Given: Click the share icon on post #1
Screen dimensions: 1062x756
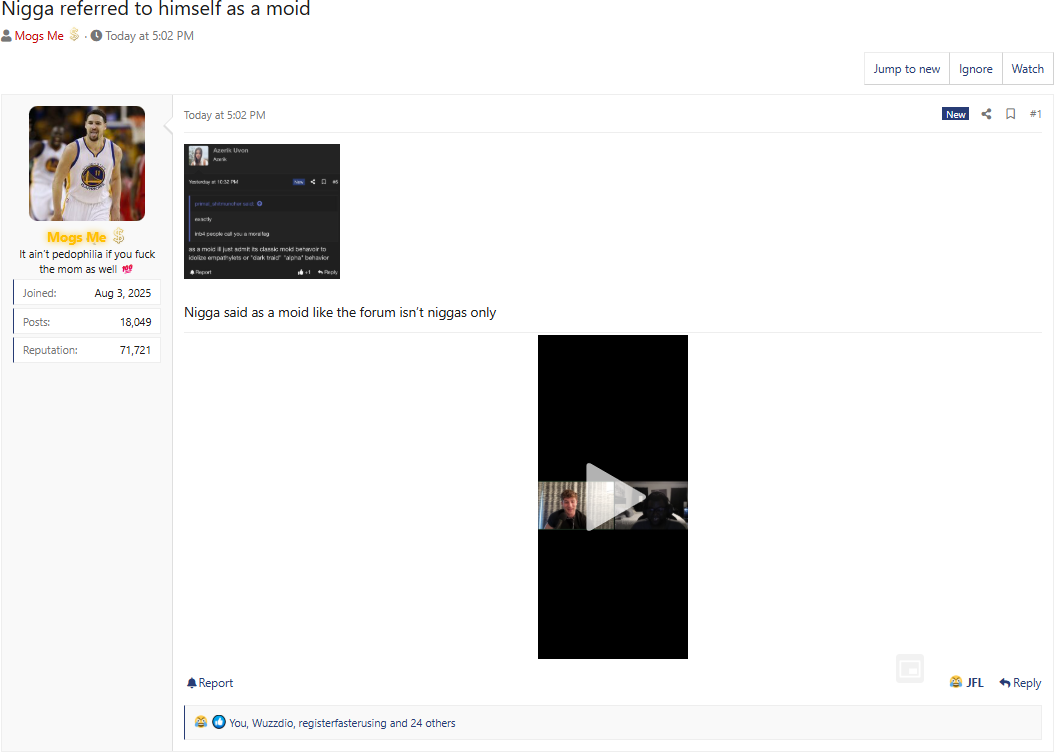Looking at the screenshot, I should (986, 114).
